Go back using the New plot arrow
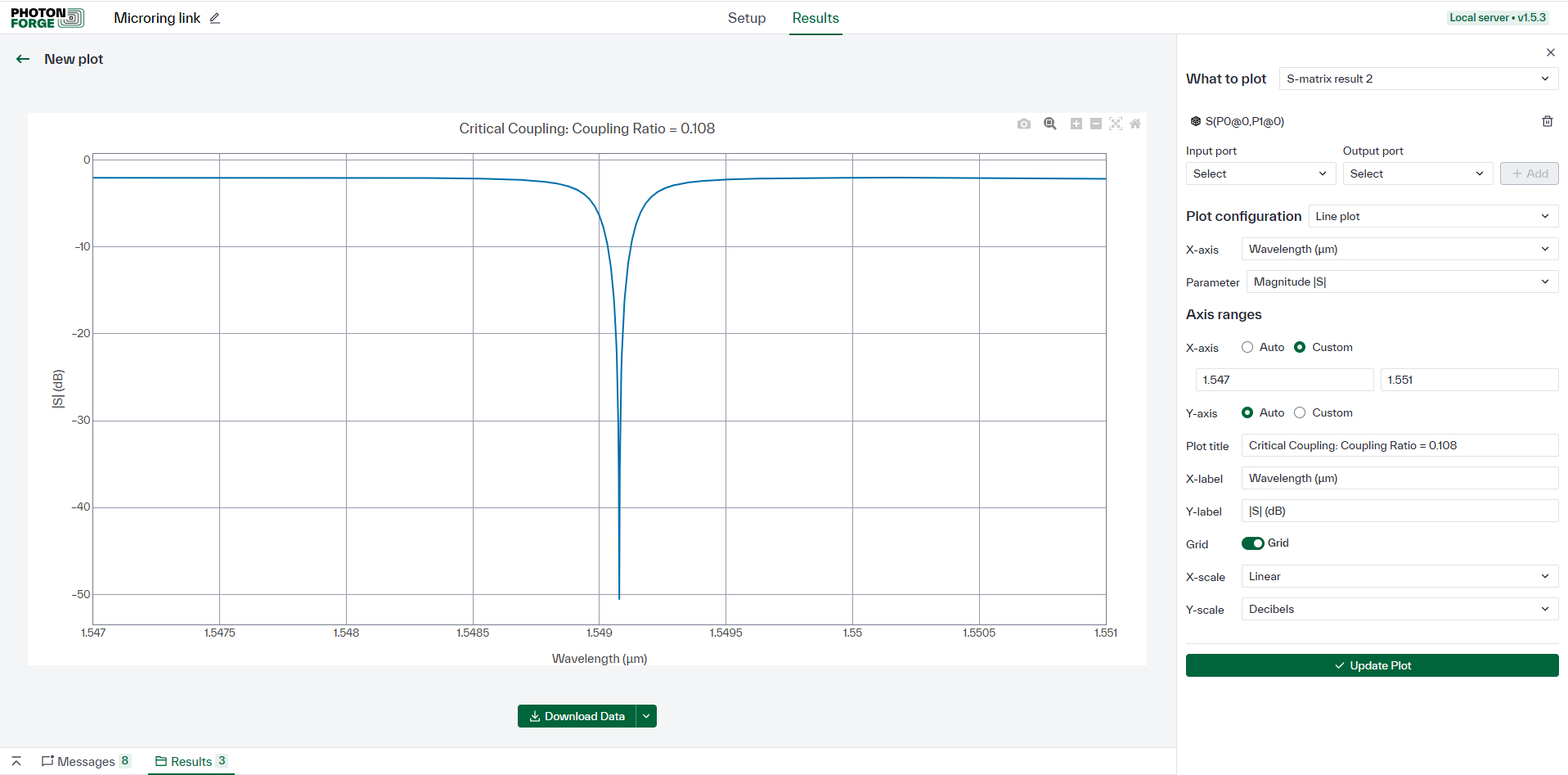1568x775 pixels. pyautogui.click(x=23, y=59)
